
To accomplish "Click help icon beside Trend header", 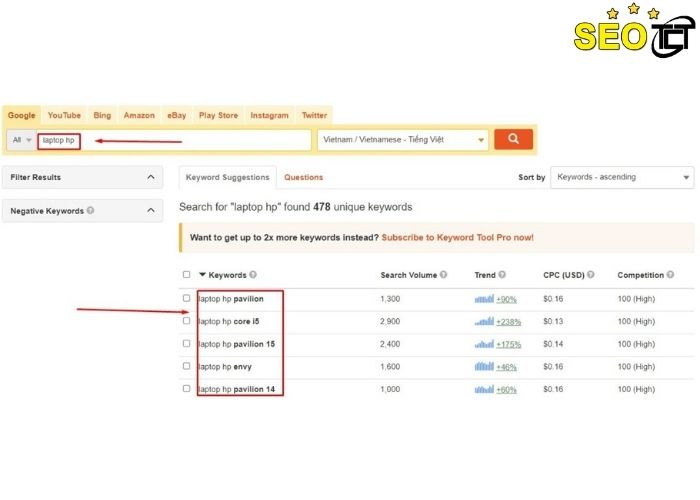I will click(502, 275).
